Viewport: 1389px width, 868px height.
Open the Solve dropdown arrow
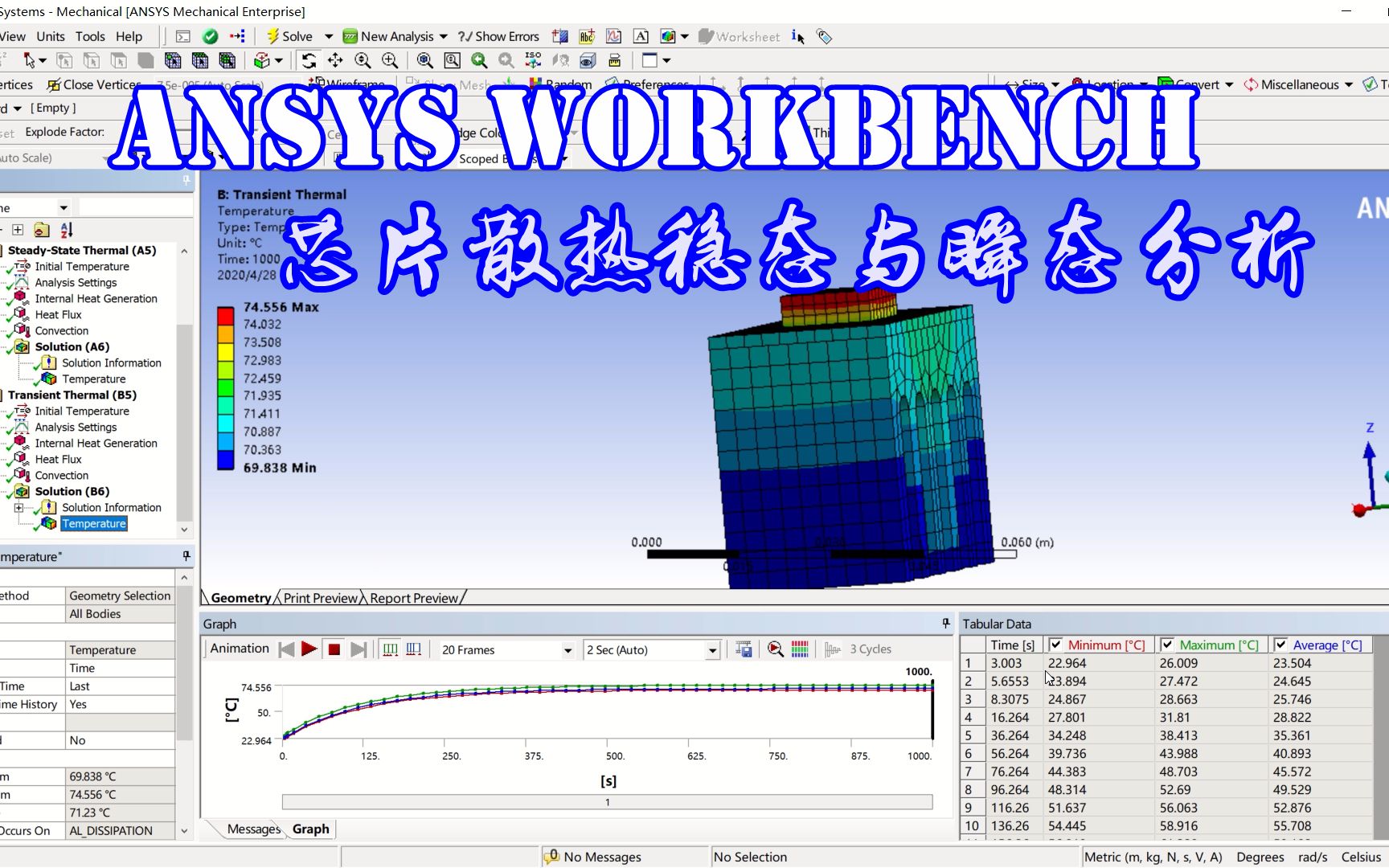[x=328, y=36]
